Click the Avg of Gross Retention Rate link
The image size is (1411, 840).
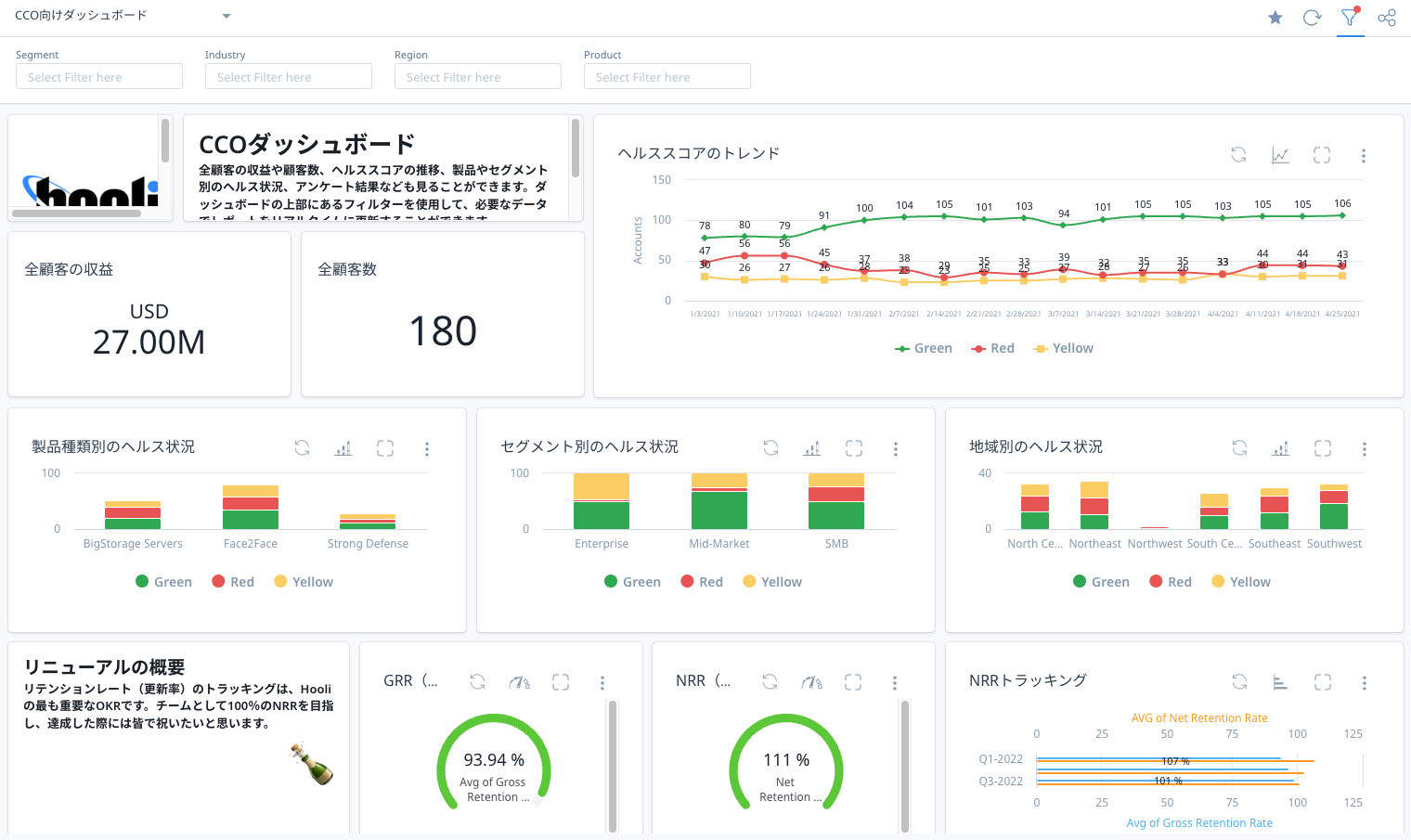[x=1199, y=822]
